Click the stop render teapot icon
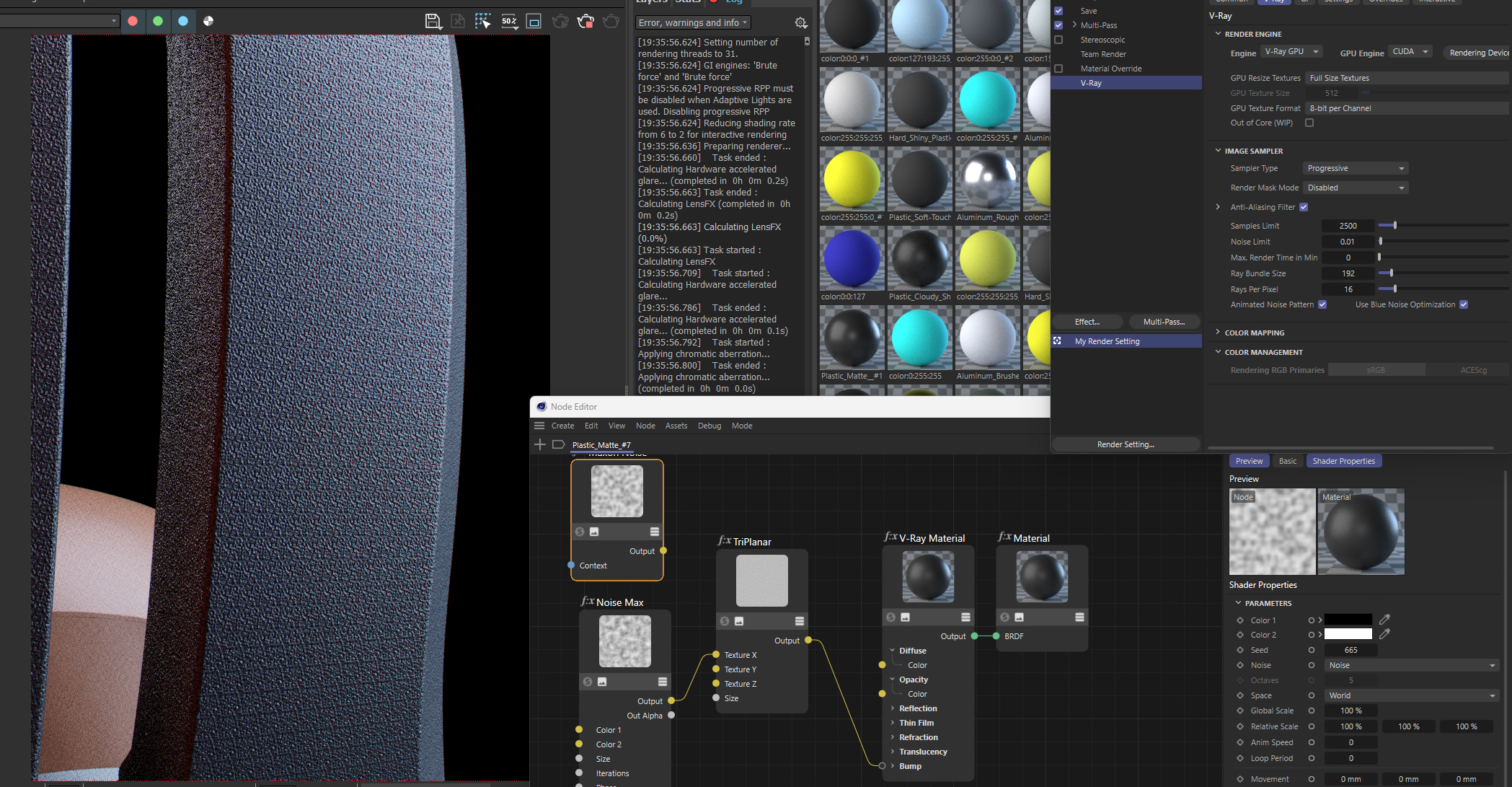The width and height of the screenshot is (1512, 787). click(x=585, y=22)
